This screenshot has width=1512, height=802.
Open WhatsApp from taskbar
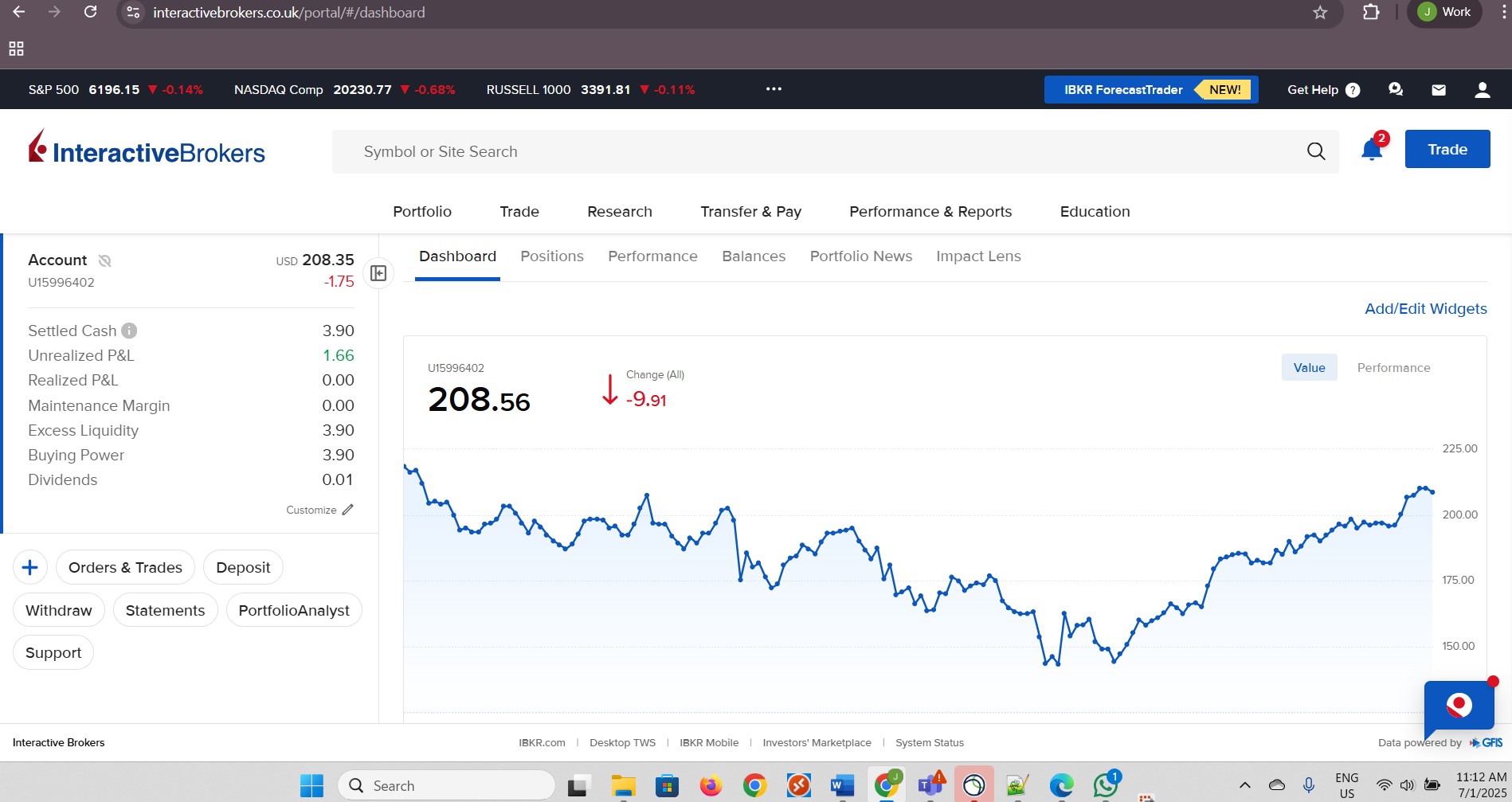[x=1106, y=785]
